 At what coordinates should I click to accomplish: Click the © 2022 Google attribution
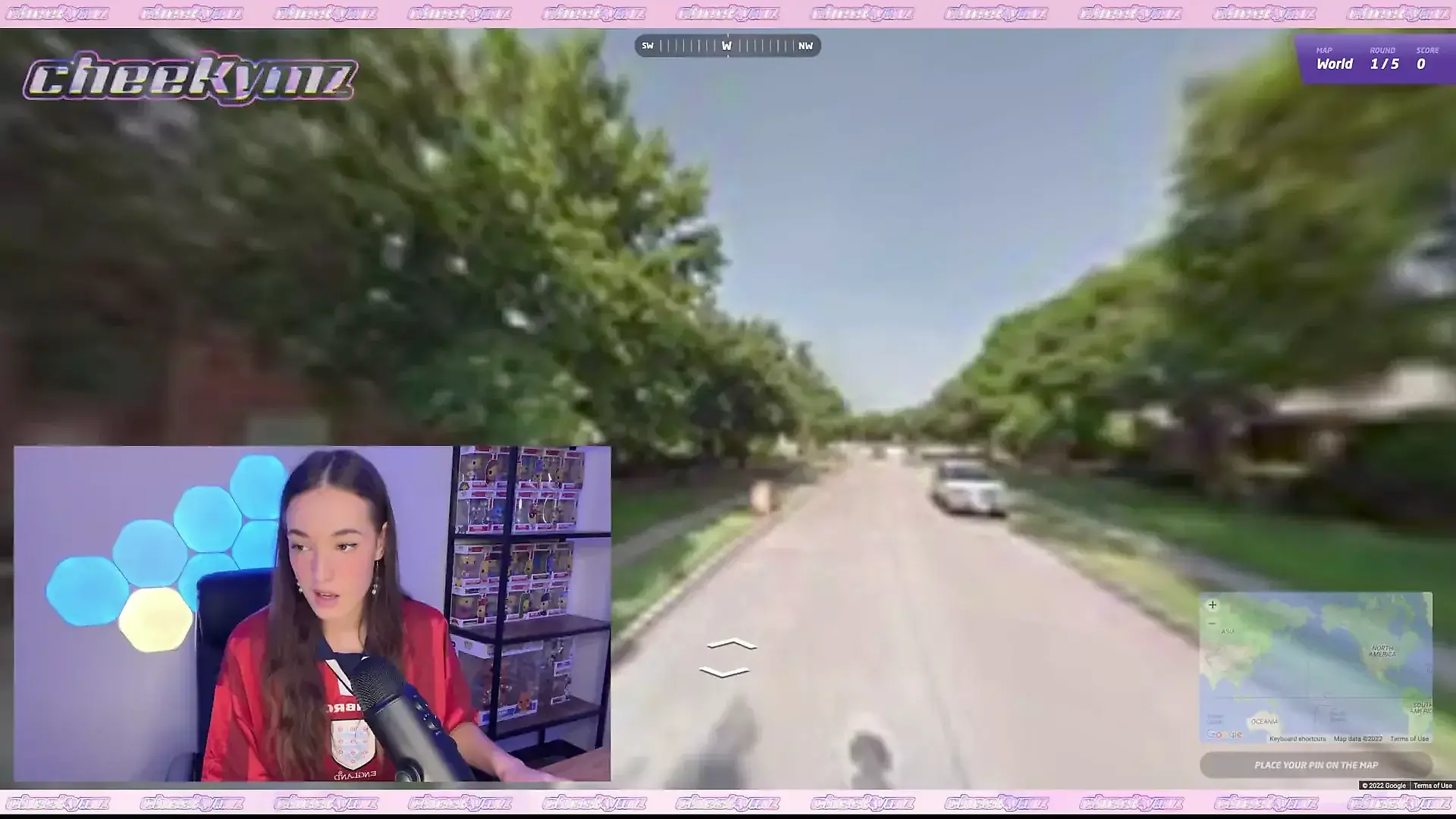tap(1383, 786)
